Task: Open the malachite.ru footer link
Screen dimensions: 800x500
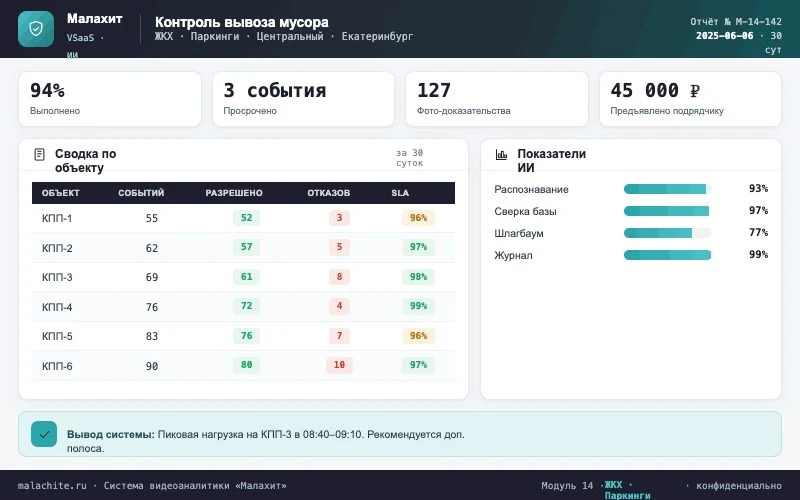Action: pyautogui.click(x=52, y=486)
